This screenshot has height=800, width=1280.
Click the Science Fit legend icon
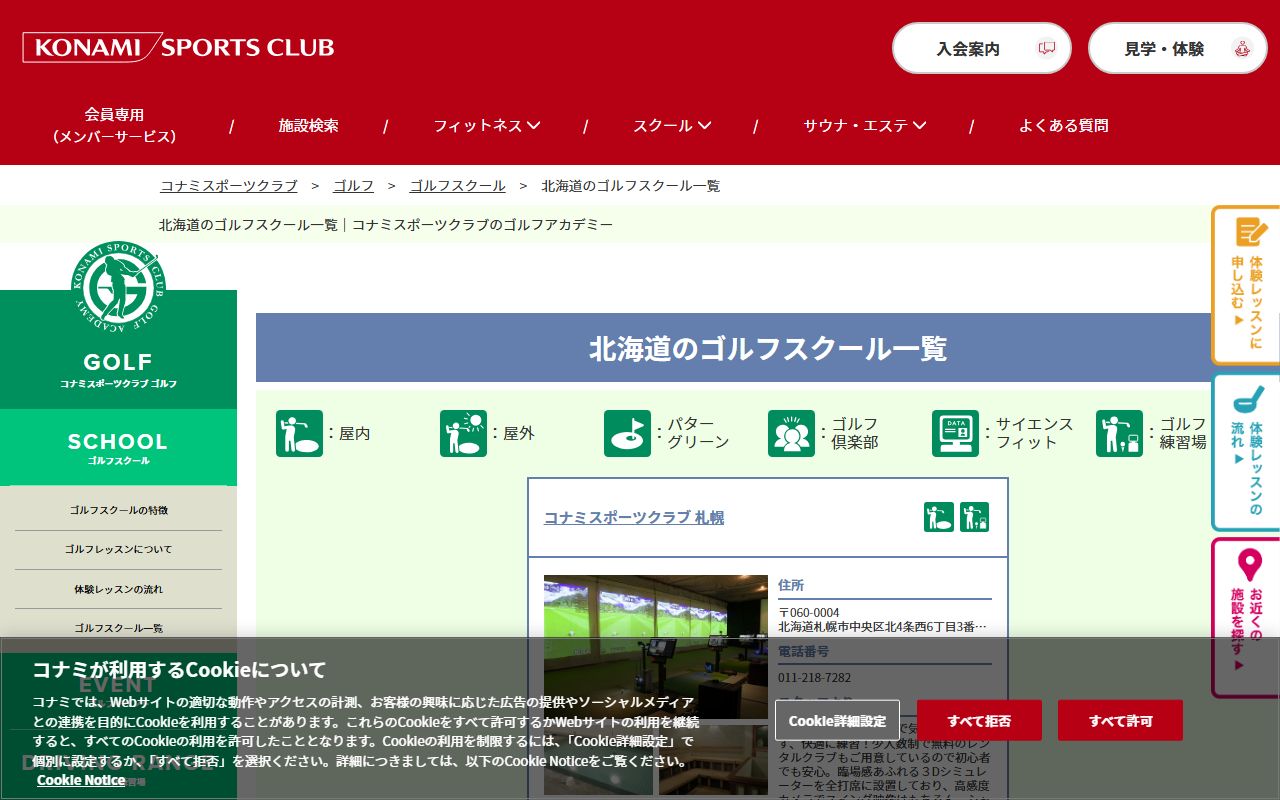pyautogui.click(x=955, y=433)
